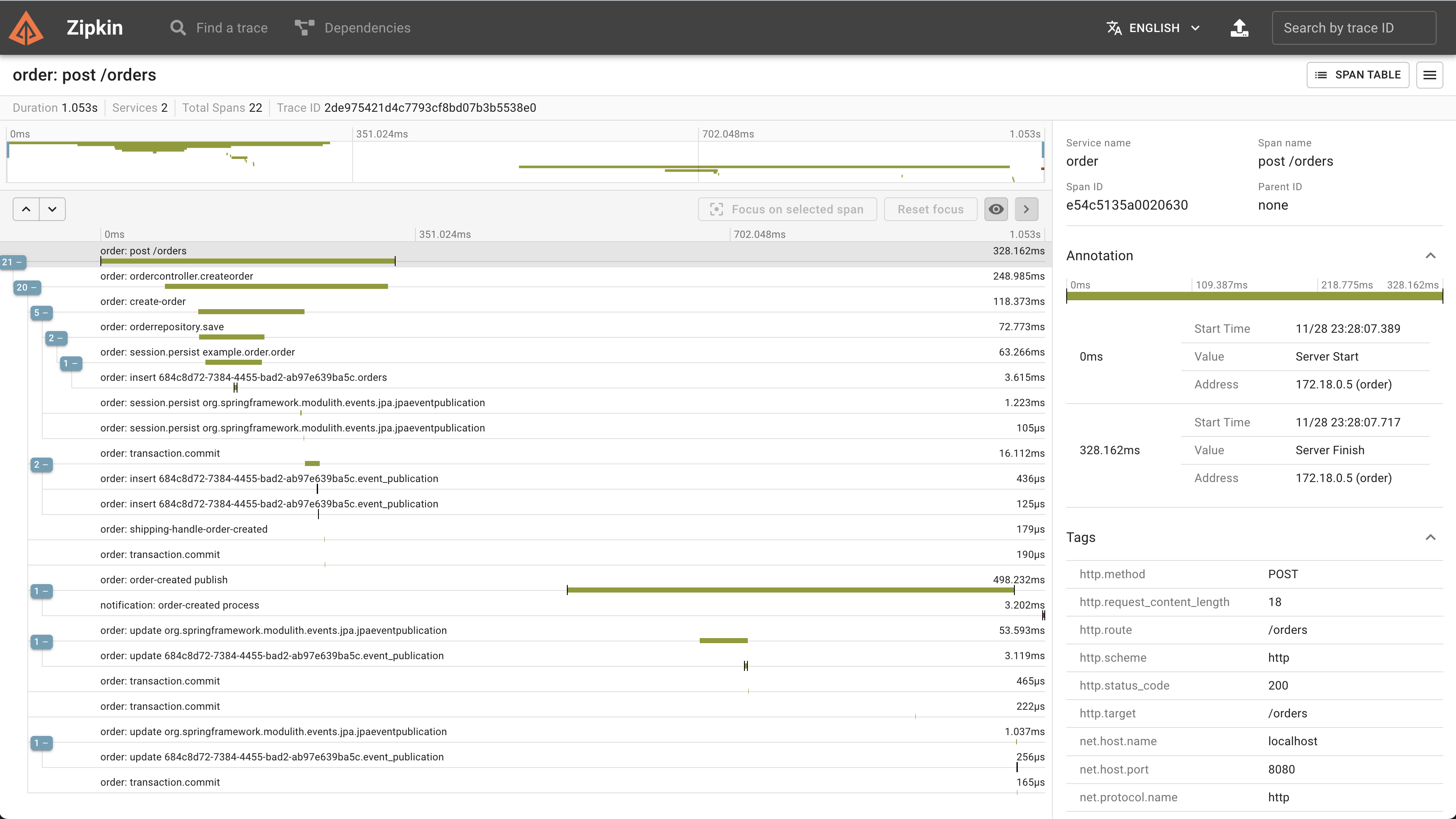Collapse the 20-children toggle for ordercontroller.createorder
The image size is (1456, 819).
[27, 288]
